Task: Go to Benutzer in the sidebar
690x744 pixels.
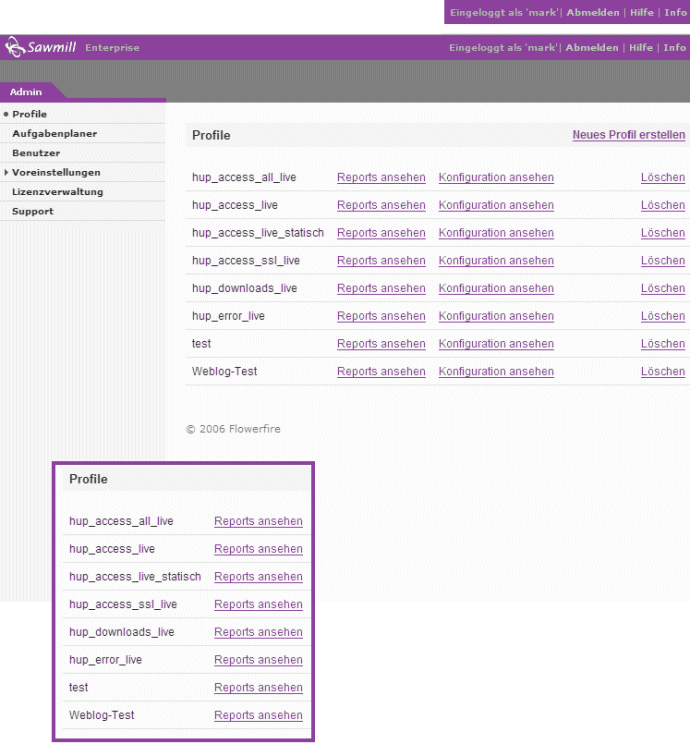Action: tap(36, 153)
